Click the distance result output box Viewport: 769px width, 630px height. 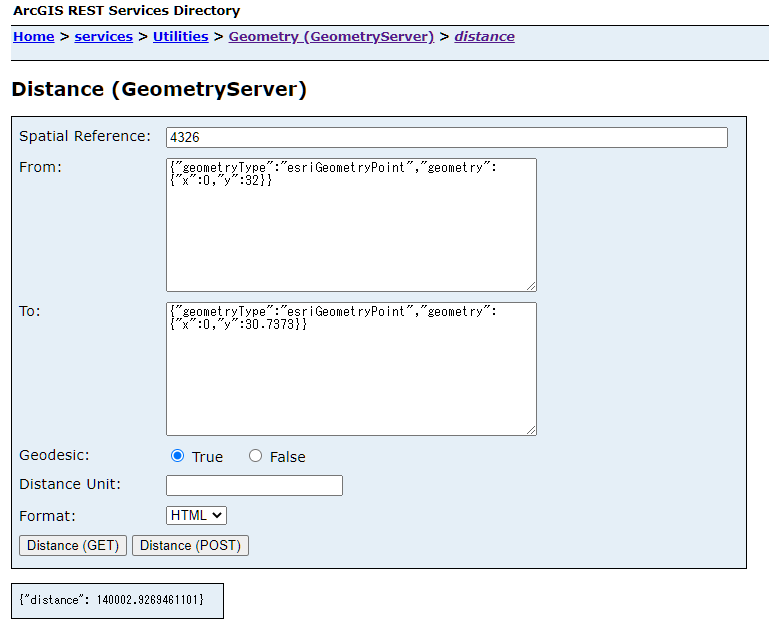coord(117,601)
